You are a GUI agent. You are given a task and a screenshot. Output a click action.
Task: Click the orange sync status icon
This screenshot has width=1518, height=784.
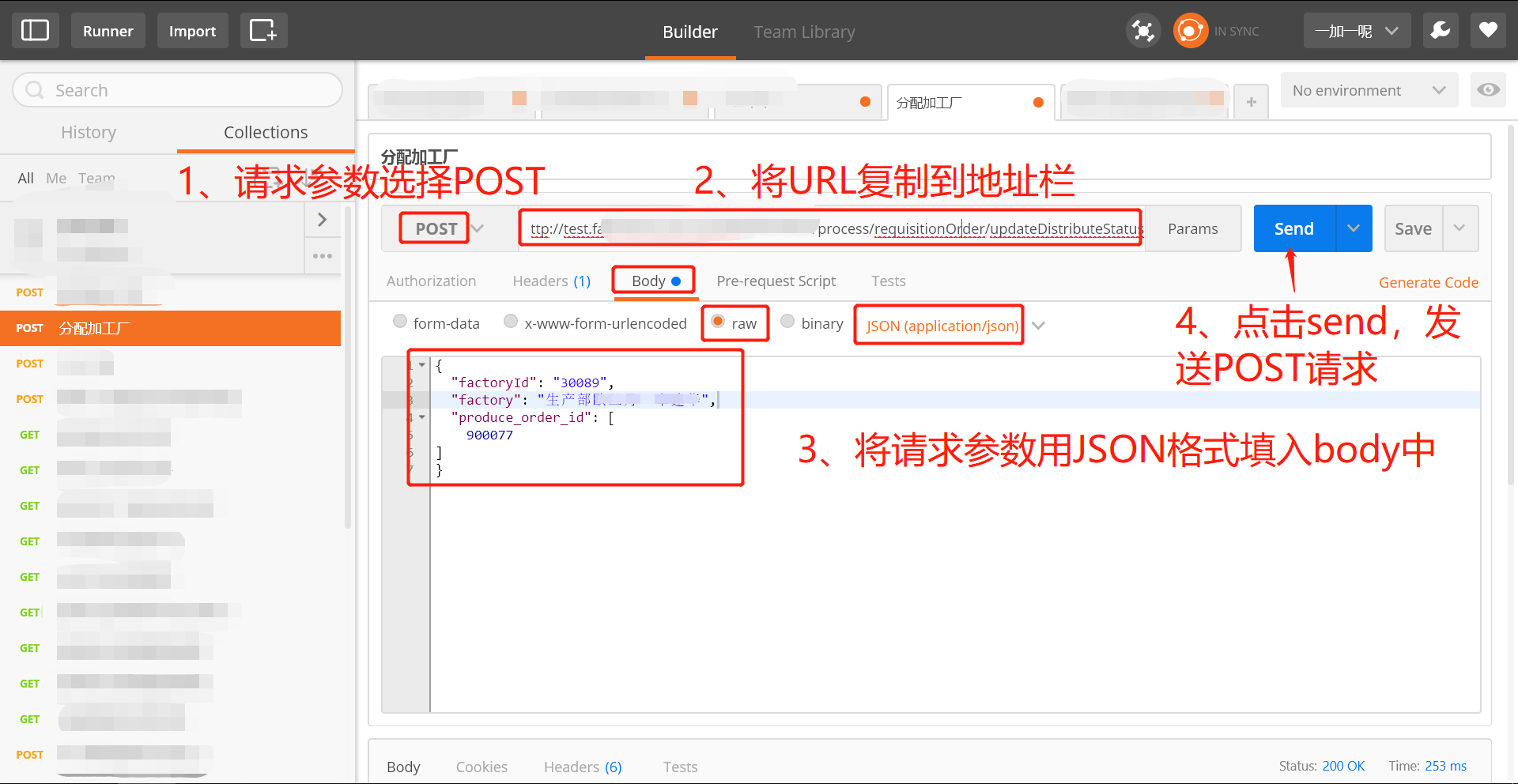(1190, 31)
